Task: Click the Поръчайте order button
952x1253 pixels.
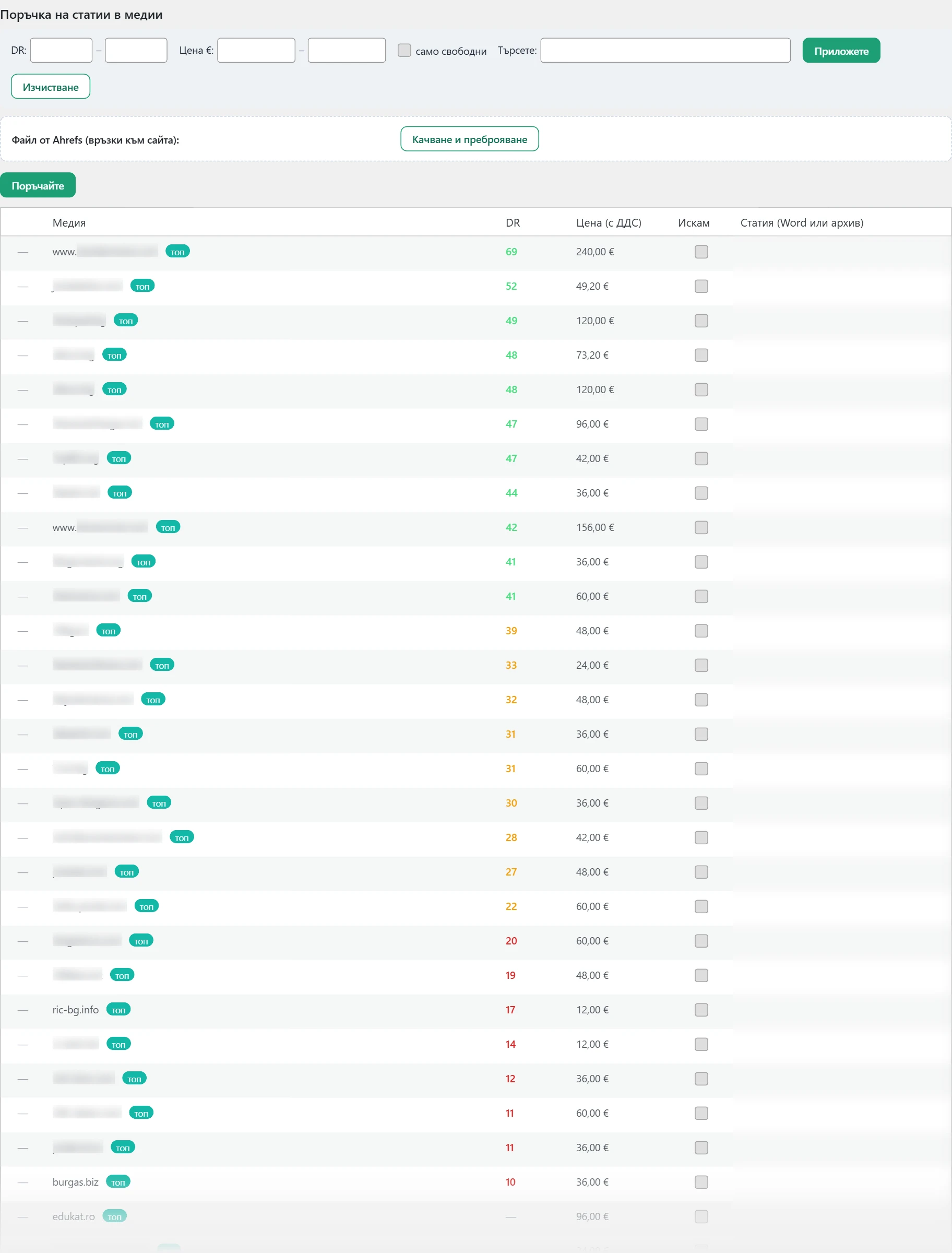Action: point(38,185)
